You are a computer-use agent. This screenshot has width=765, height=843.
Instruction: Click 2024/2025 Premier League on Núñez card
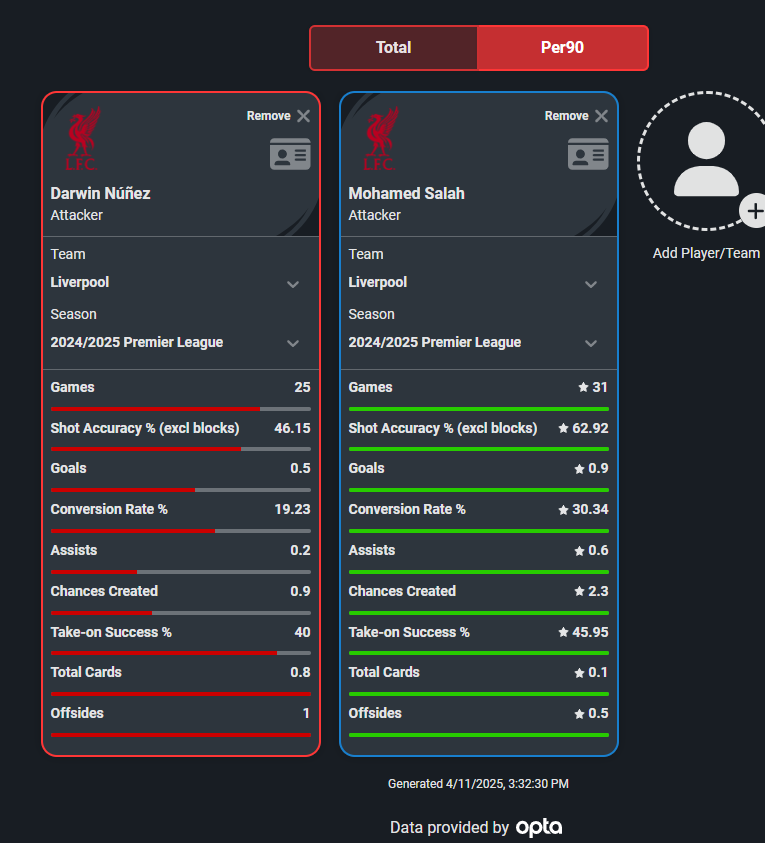click(137, 342)
